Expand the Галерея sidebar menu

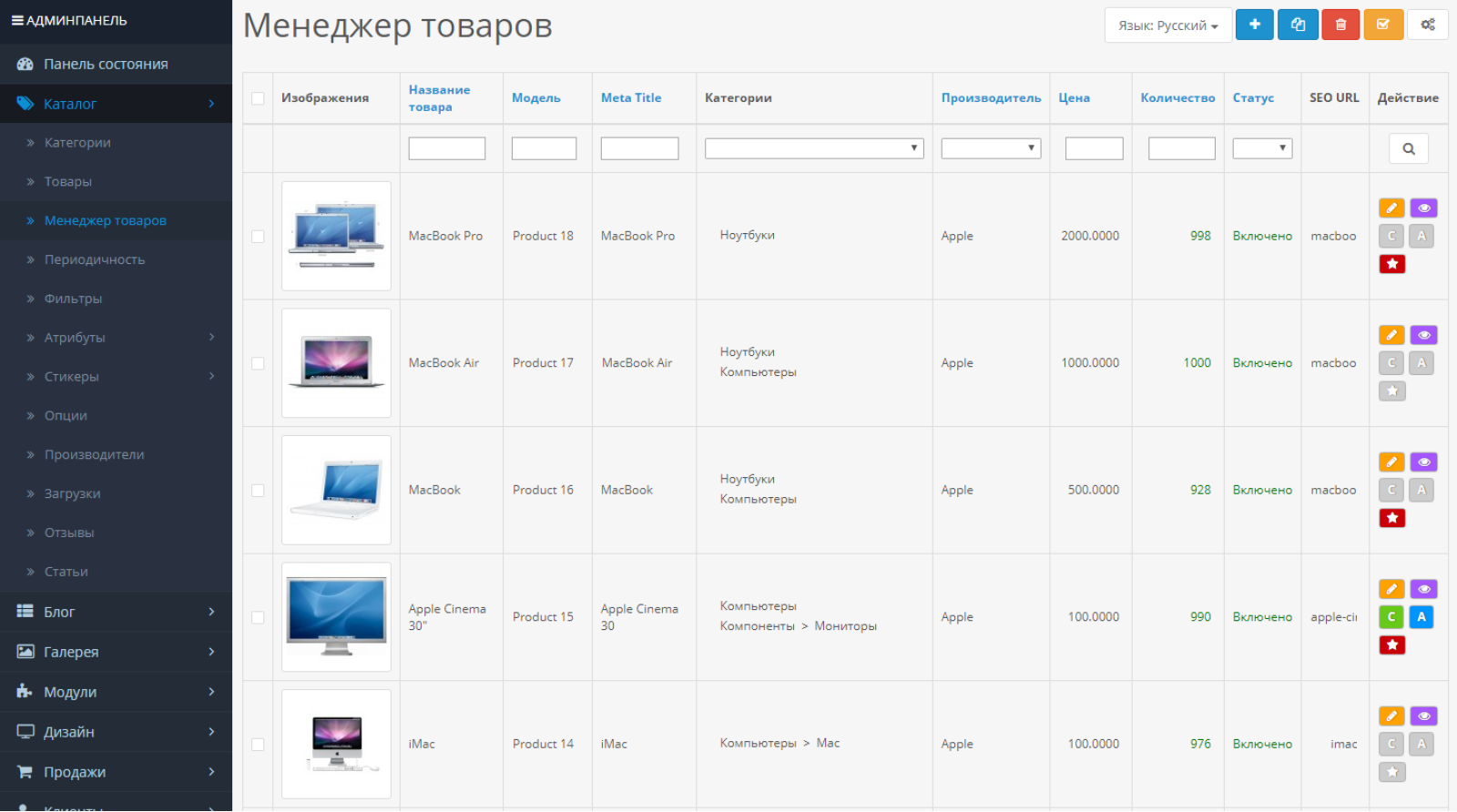[116, 652]
